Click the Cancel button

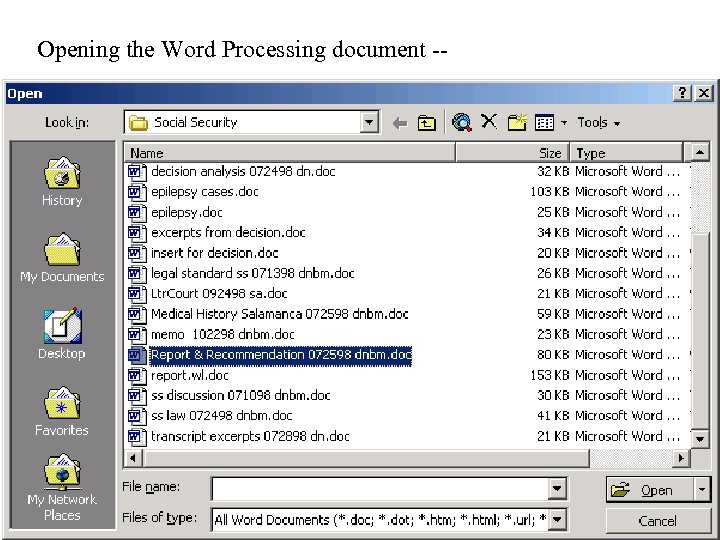point(658,521)
